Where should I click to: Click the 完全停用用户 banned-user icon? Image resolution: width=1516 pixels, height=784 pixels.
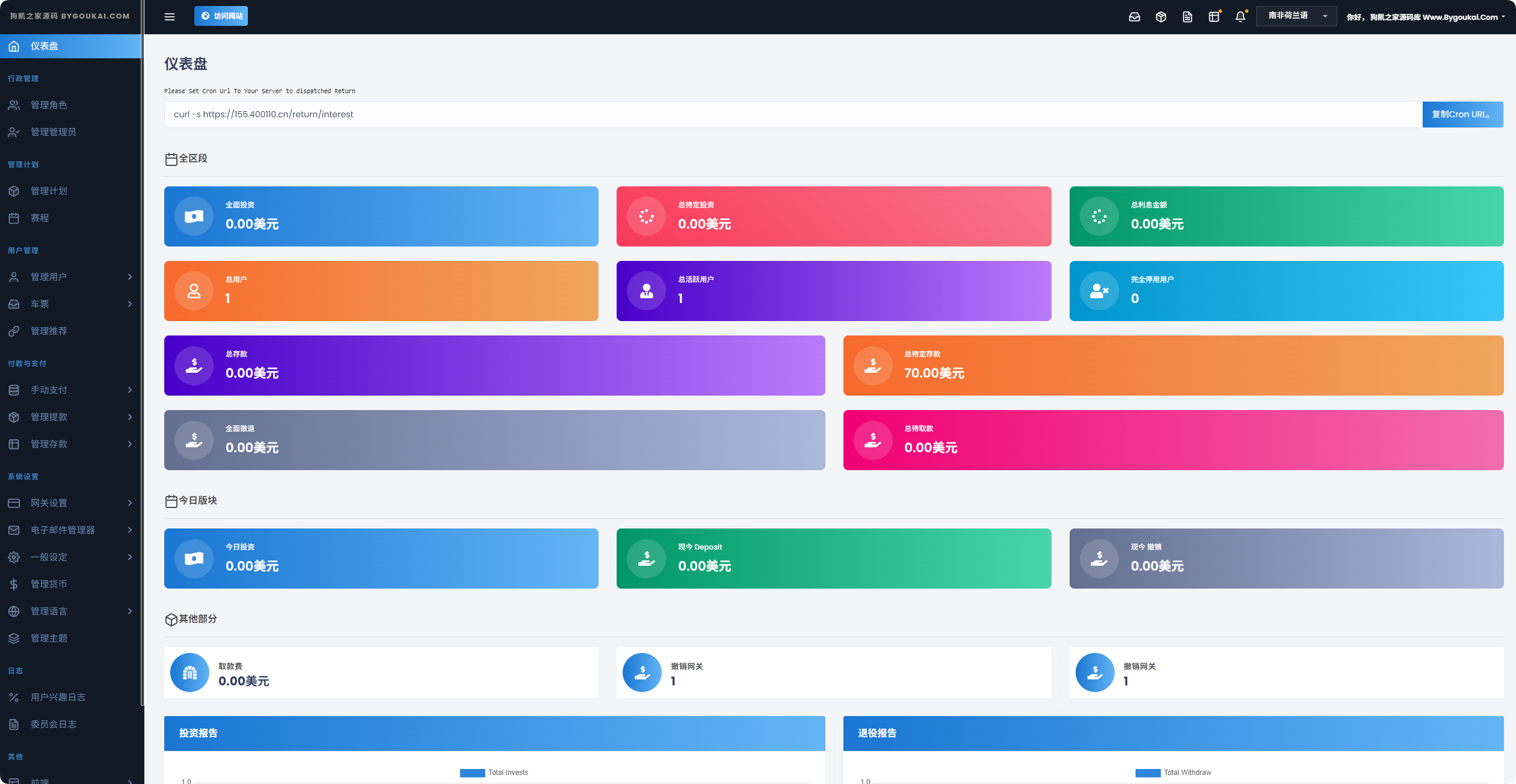tap(1099, 291)
